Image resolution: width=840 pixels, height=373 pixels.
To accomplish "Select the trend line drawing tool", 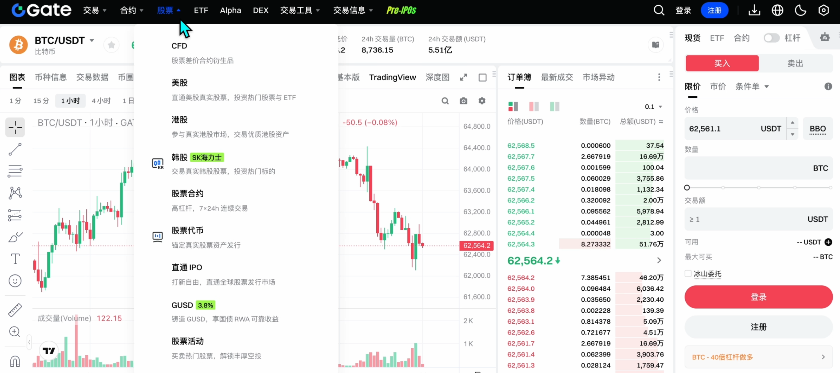I will point(16,150).
